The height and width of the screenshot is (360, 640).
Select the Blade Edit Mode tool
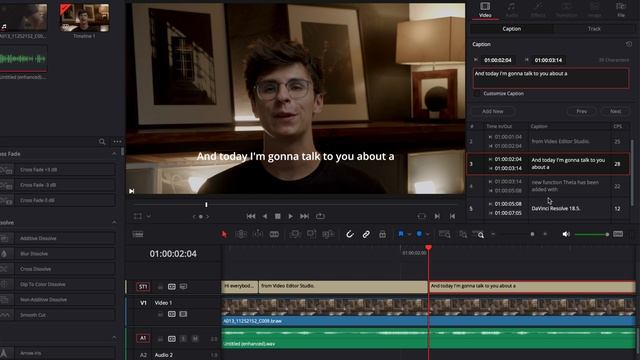coord(274,234)
